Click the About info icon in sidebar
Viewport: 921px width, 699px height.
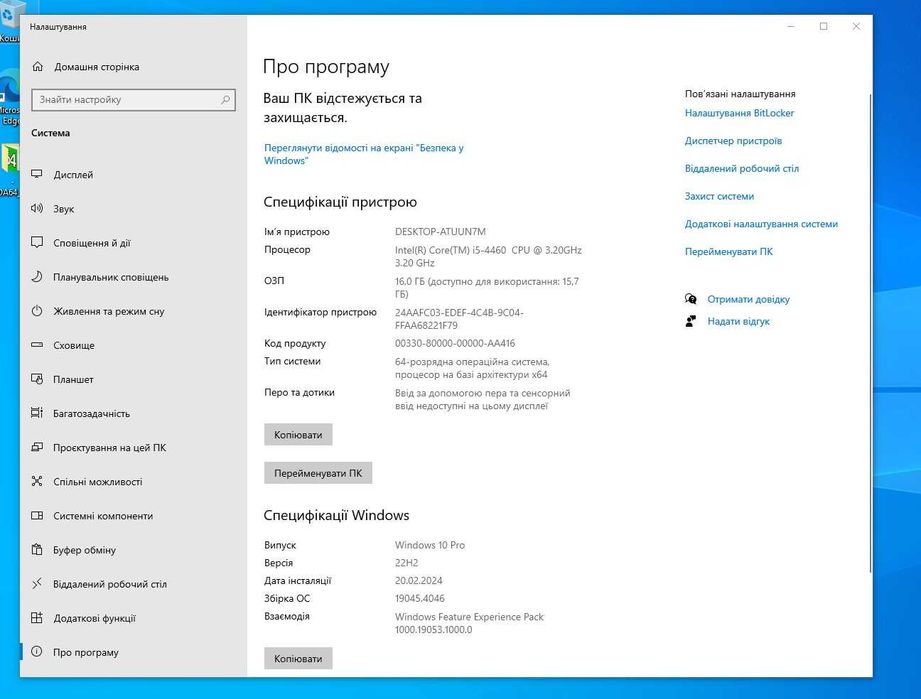pyautogui.click(x=37, y=651)
